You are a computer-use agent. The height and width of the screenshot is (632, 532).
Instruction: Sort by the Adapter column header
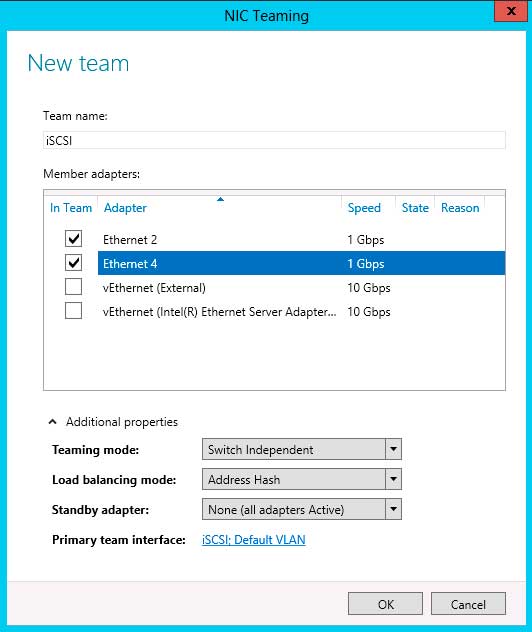coord(125,208)
